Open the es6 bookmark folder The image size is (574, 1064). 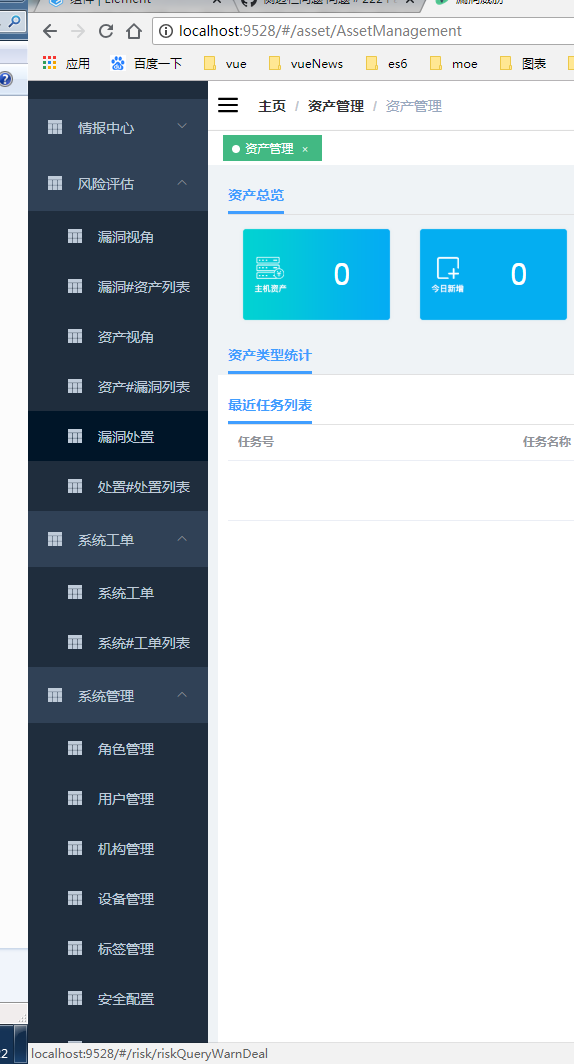coord(386,64)
